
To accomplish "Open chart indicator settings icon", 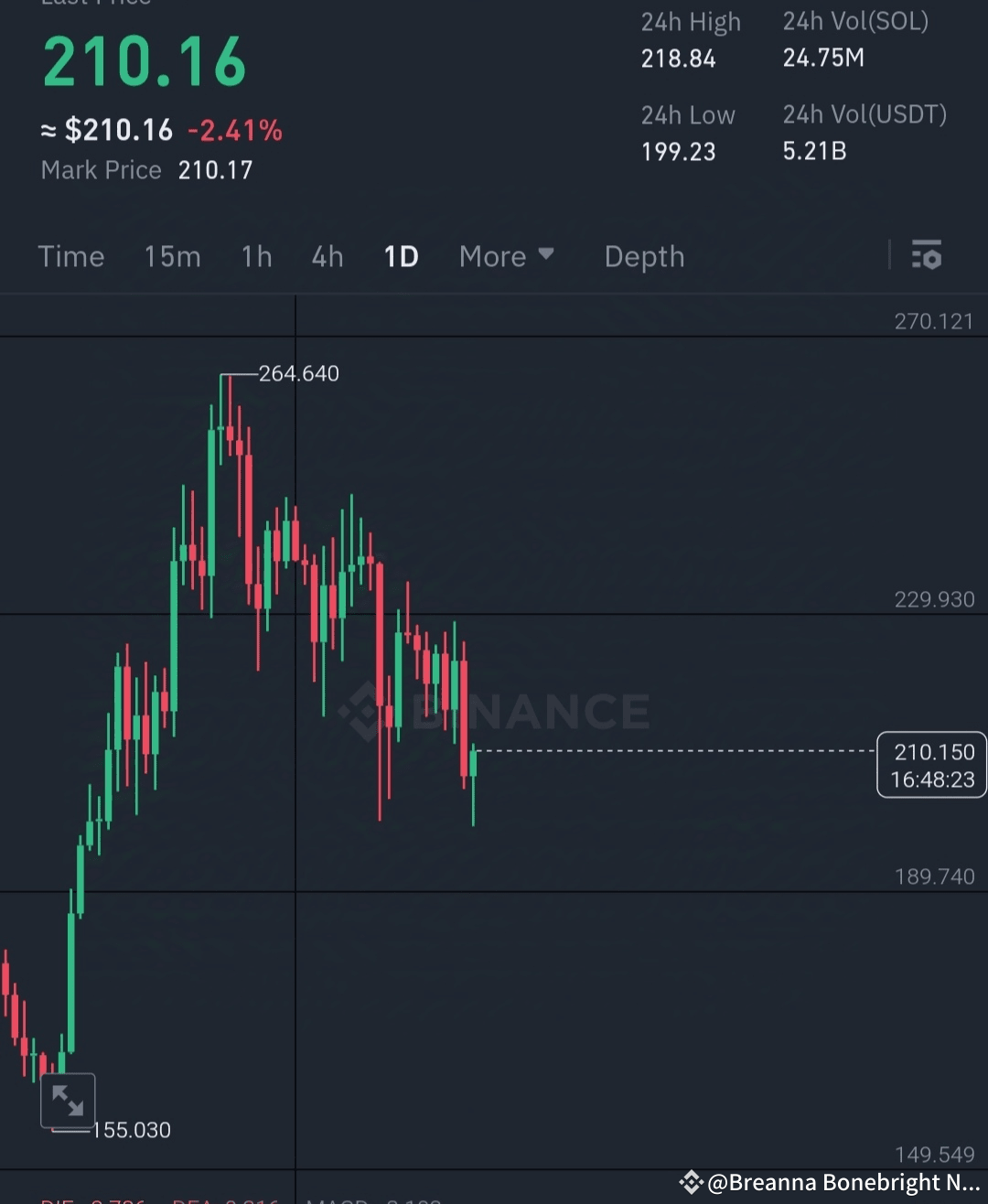I will click(927, 255).
